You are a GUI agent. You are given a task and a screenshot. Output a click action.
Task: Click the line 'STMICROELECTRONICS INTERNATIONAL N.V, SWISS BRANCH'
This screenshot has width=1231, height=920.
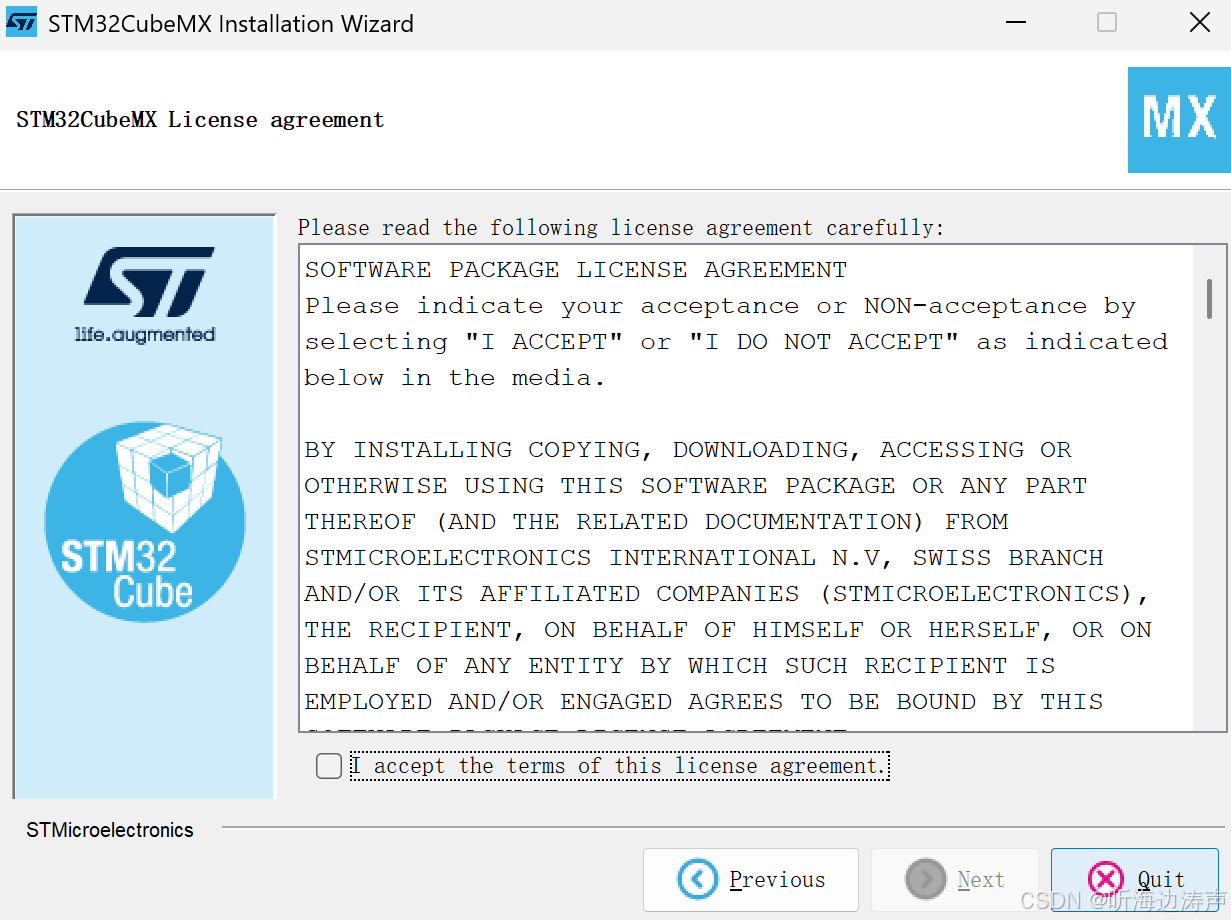point(704,558)
